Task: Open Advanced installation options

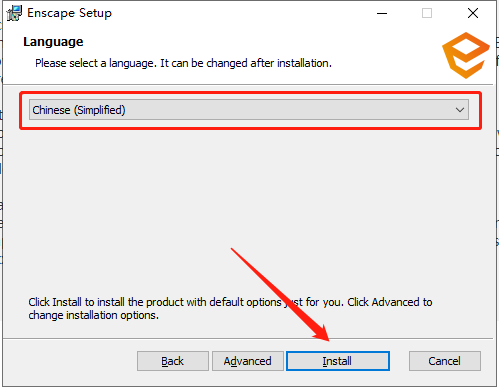Action: tap(248, 361)
